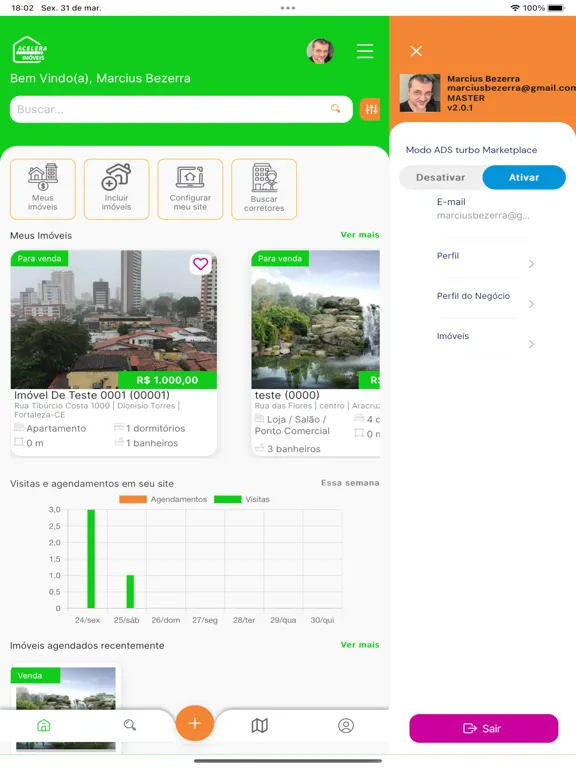Select Desativar for ADS turbo mode
This screenshot has height=768, width=576.
point(441,177)
